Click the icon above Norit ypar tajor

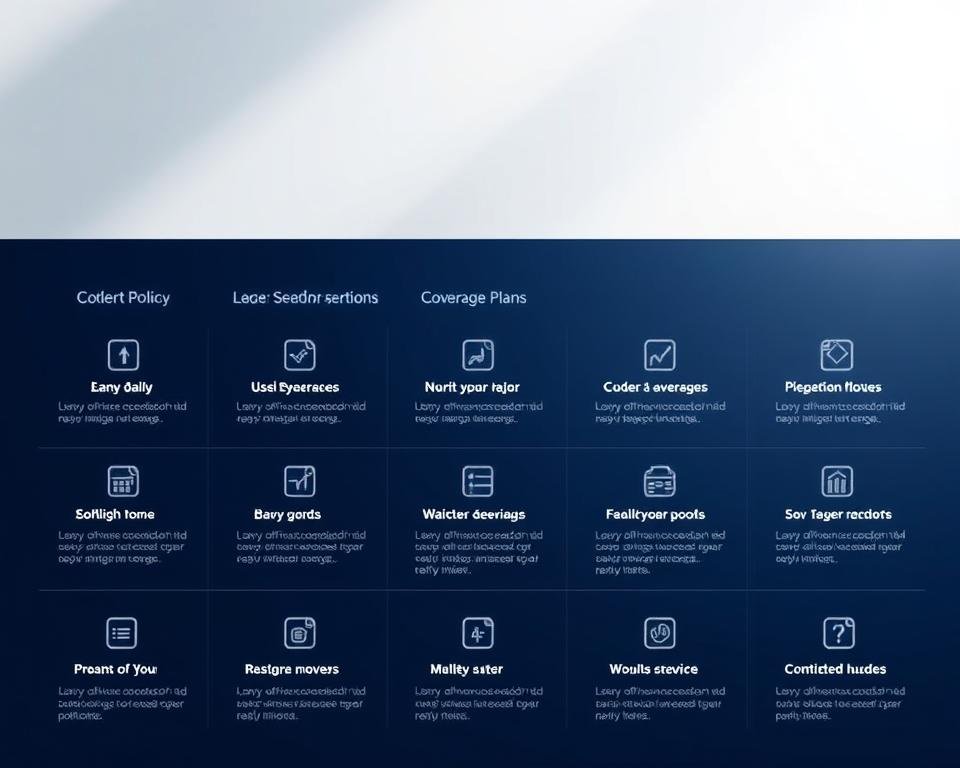(x=478, y=355)
